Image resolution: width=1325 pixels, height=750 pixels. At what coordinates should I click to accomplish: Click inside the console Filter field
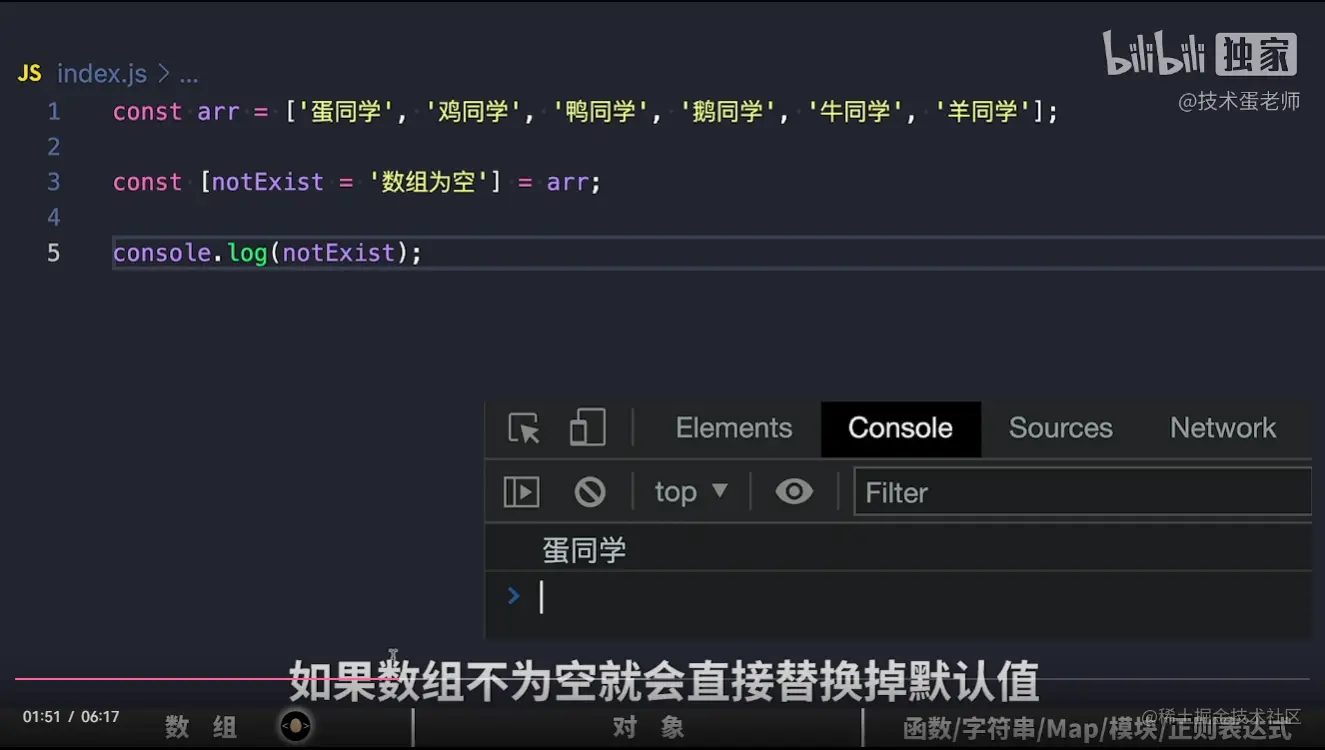coord(1082,491)
